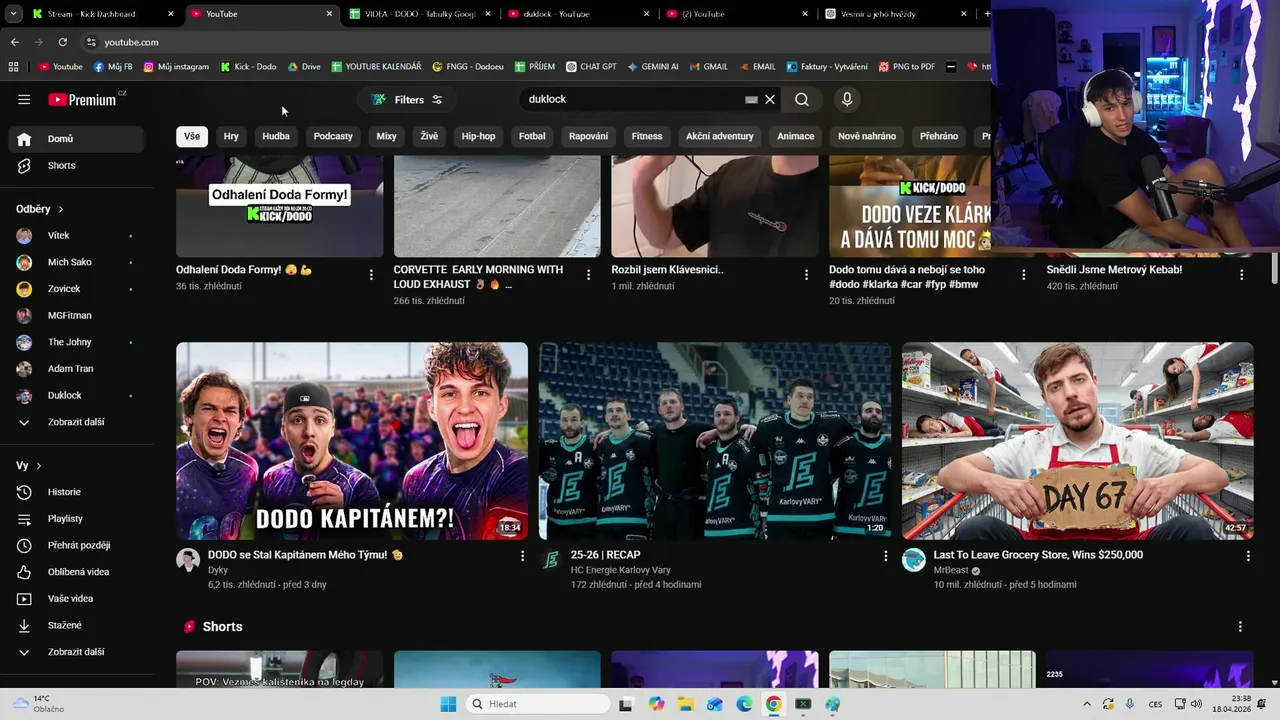Open the Odběry section chevron
This screenshot has width=1280, height=720.
tap(61, 209)
